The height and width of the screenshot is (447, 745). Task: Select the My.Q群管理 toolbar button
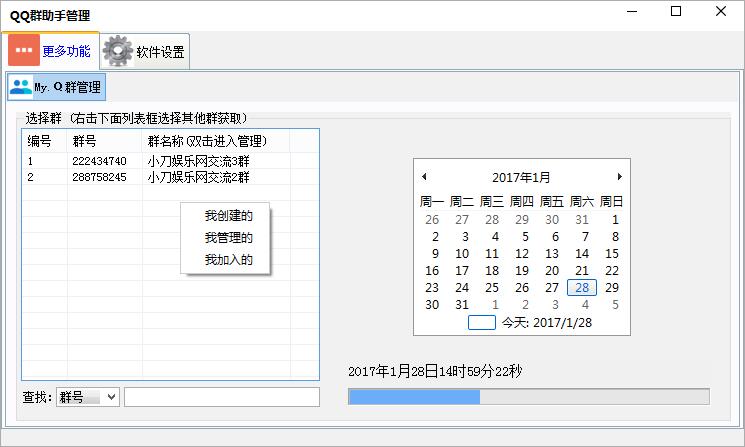(x=57, y=87)
